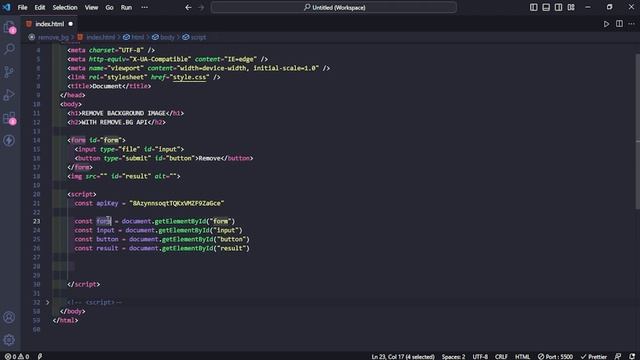Open the hidden menus ellipsis in menu bar
This screenshot has height=360, width=640.
(x=144, y=7)
